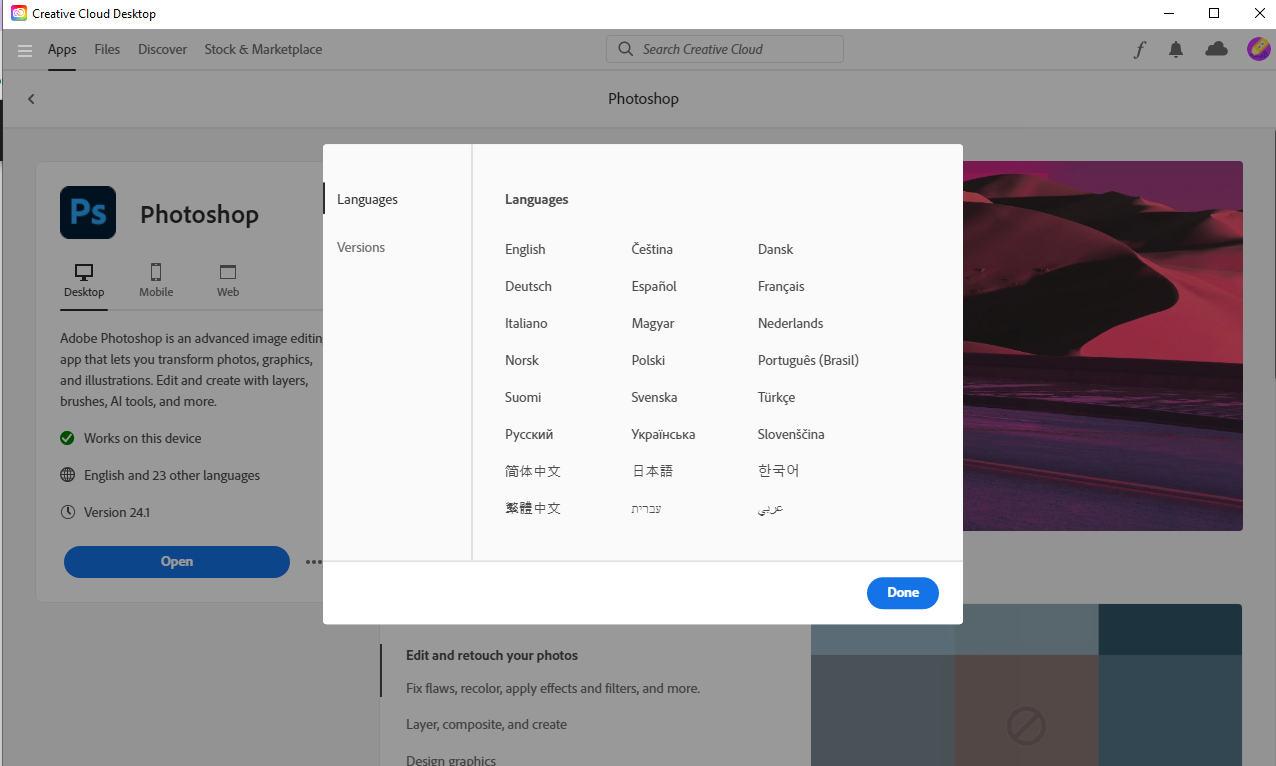Click the Español language entry

(x=654, y=286)
